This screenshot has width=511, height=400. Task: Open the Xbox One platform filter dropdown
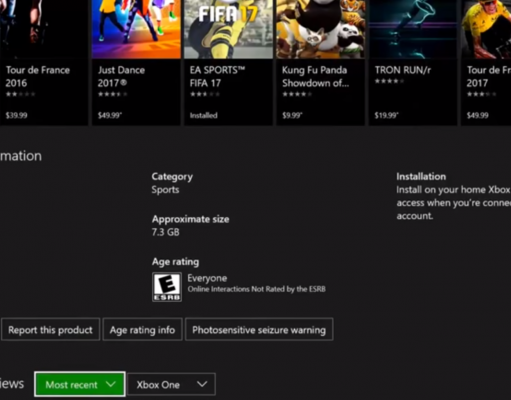coord(171,384)
